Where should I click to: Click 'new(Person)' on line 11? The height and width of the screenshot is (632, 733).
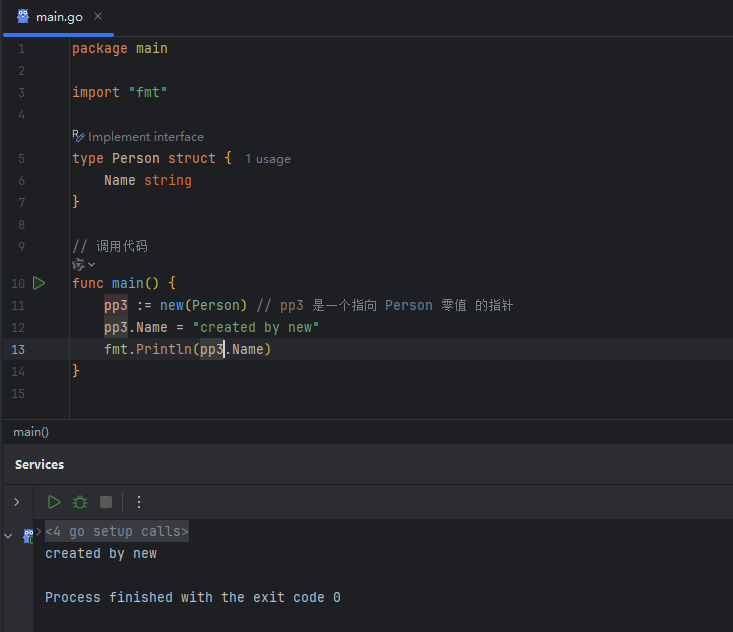point(203,305)
